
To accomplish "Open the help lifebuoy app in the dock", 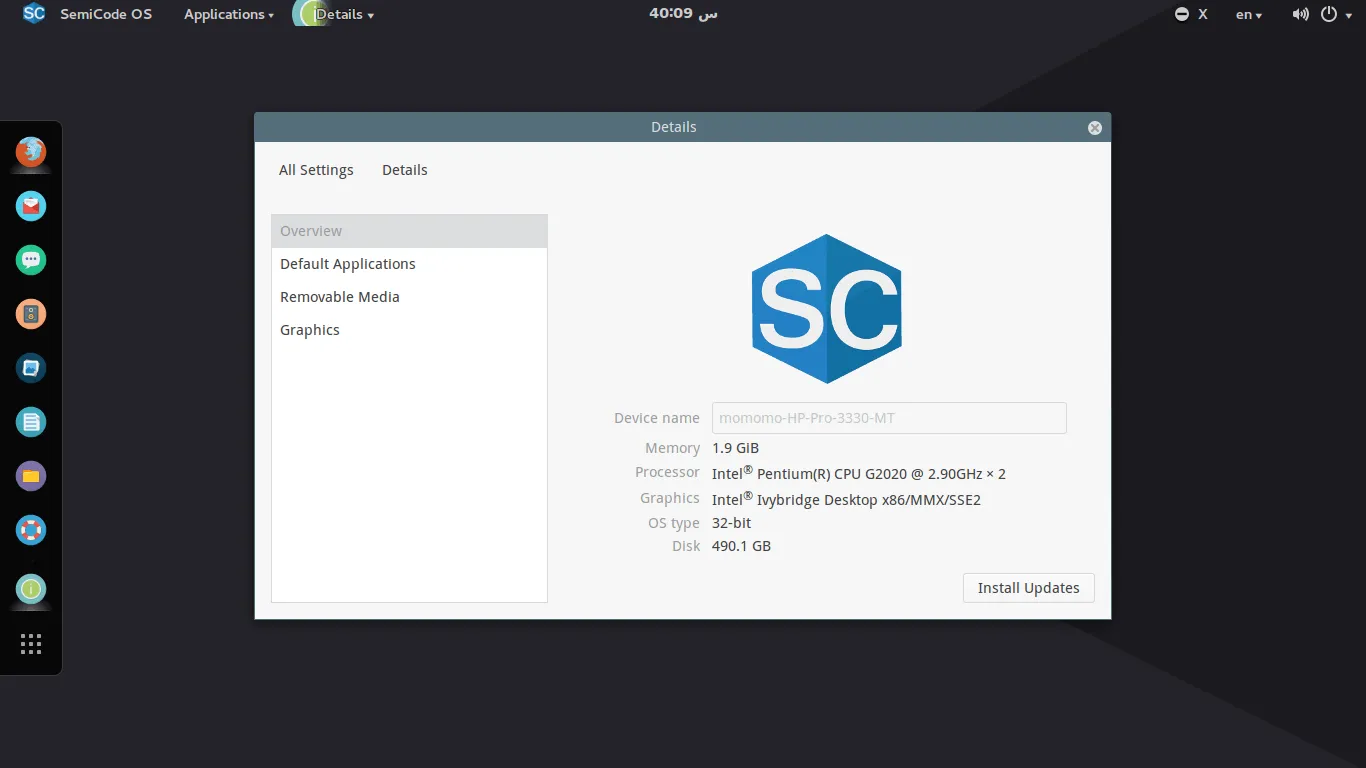I will [30, 530].
